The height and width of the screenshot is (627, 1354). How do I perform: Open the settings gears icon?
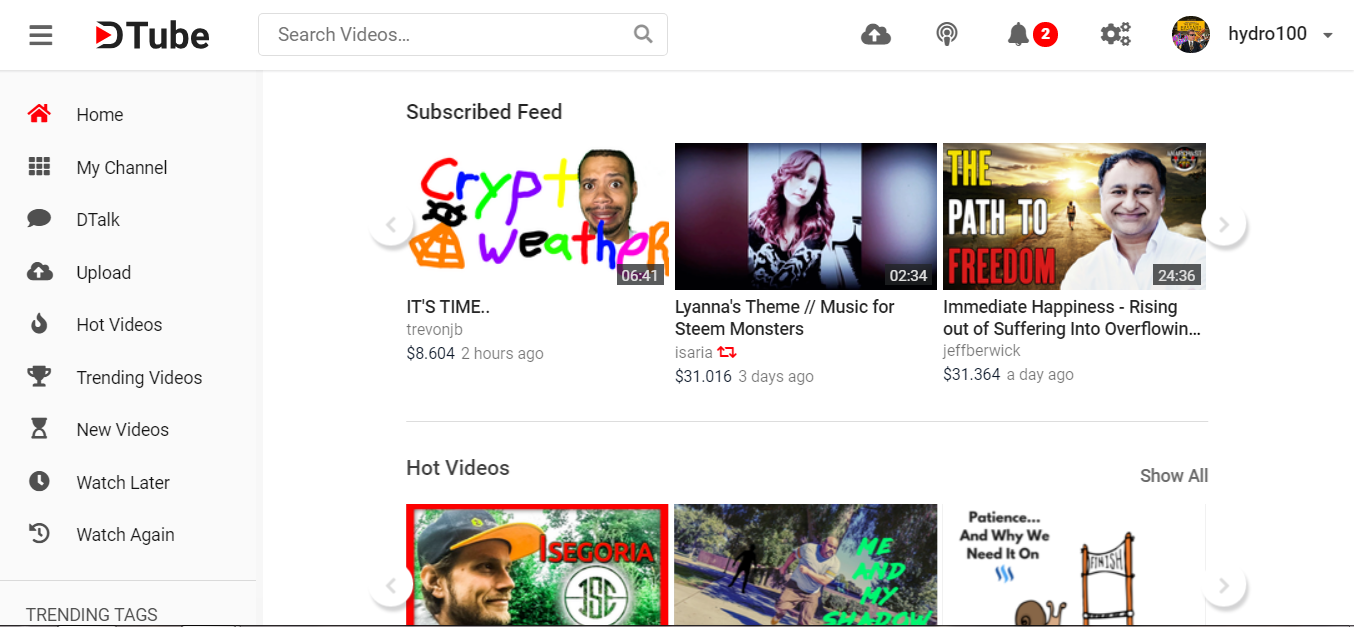pos(1115,35)
